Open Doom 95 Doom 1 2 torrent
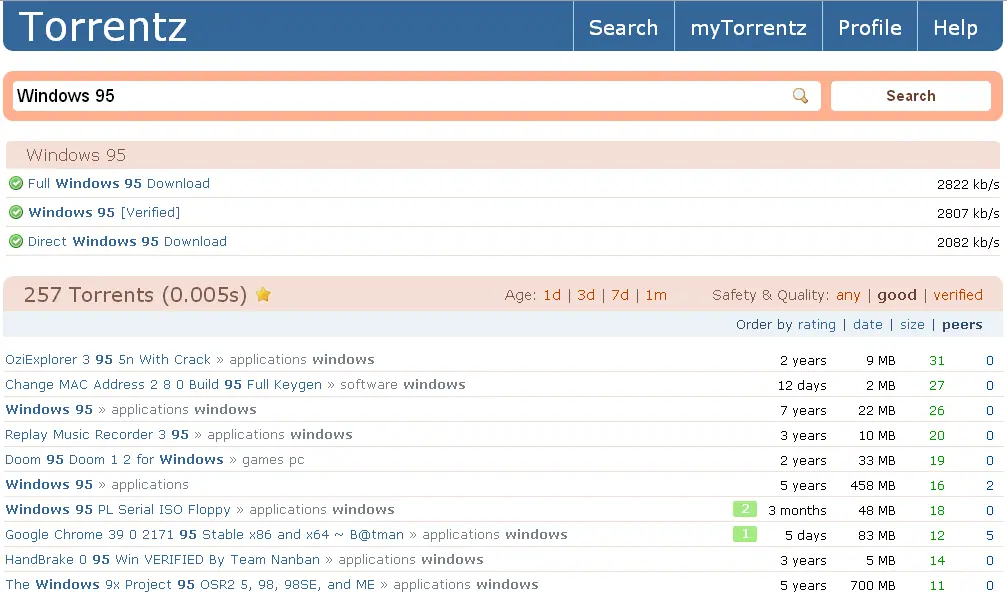Screen dimensions: 1007x594 coord(114,460)
